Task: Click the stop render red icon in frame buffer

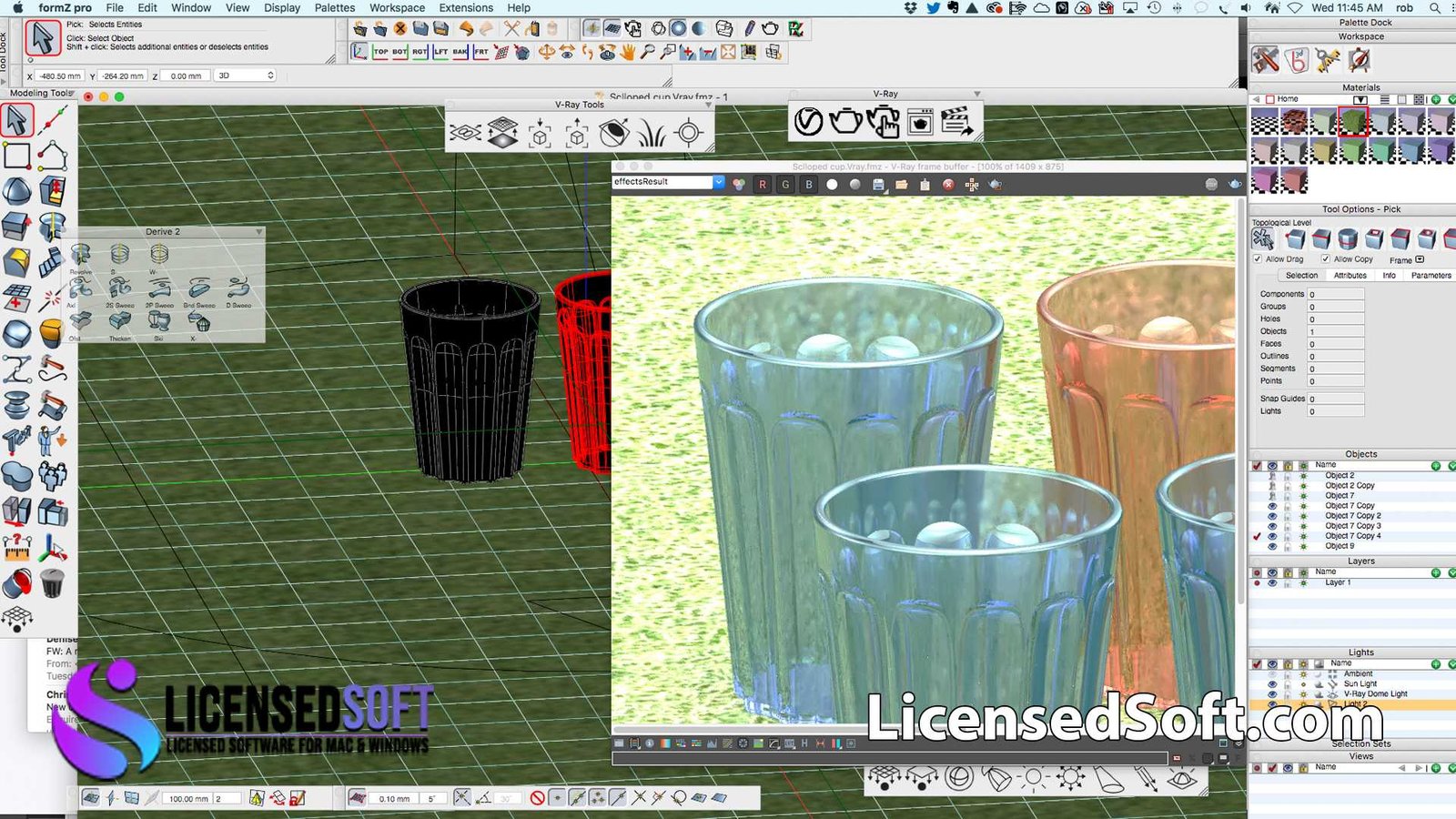Action: click(x=948, y=185)
